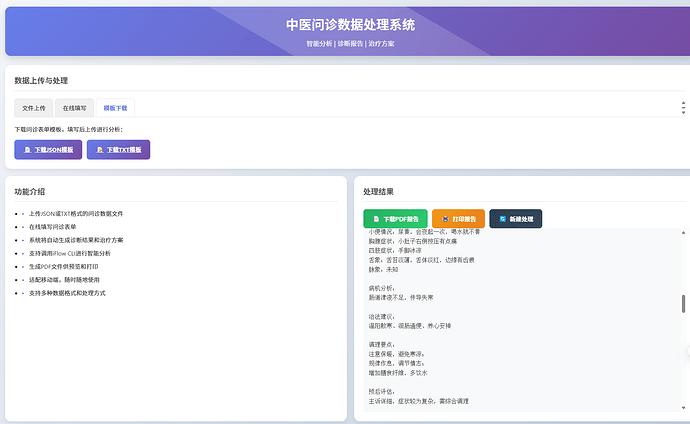Click the refresh icon on 新建处理 button

point(504,218)
